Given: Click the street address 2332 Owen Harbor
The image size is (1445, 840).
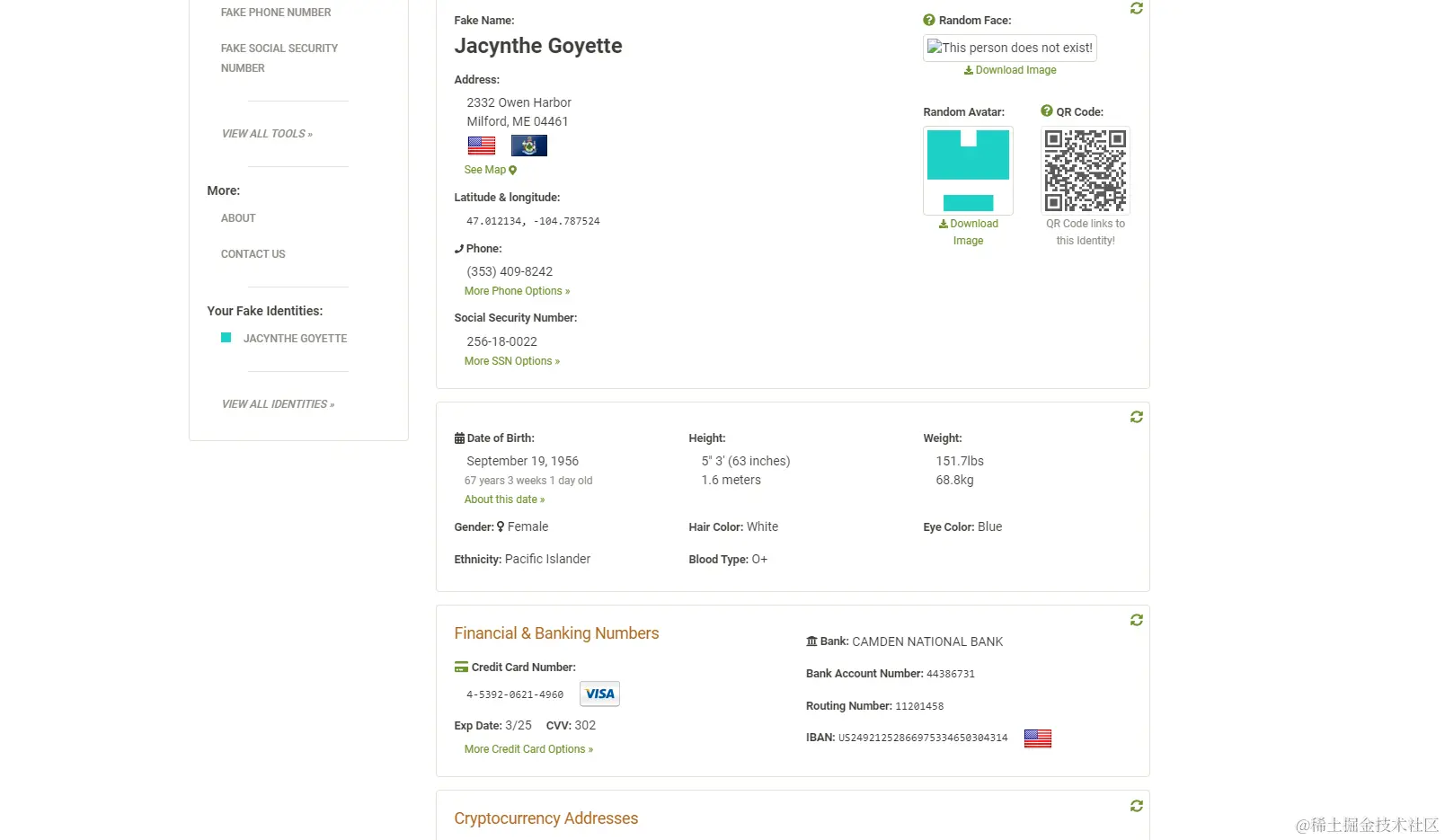Looking at the screenshot, I should pyautogui.click(x=519, y=102).
